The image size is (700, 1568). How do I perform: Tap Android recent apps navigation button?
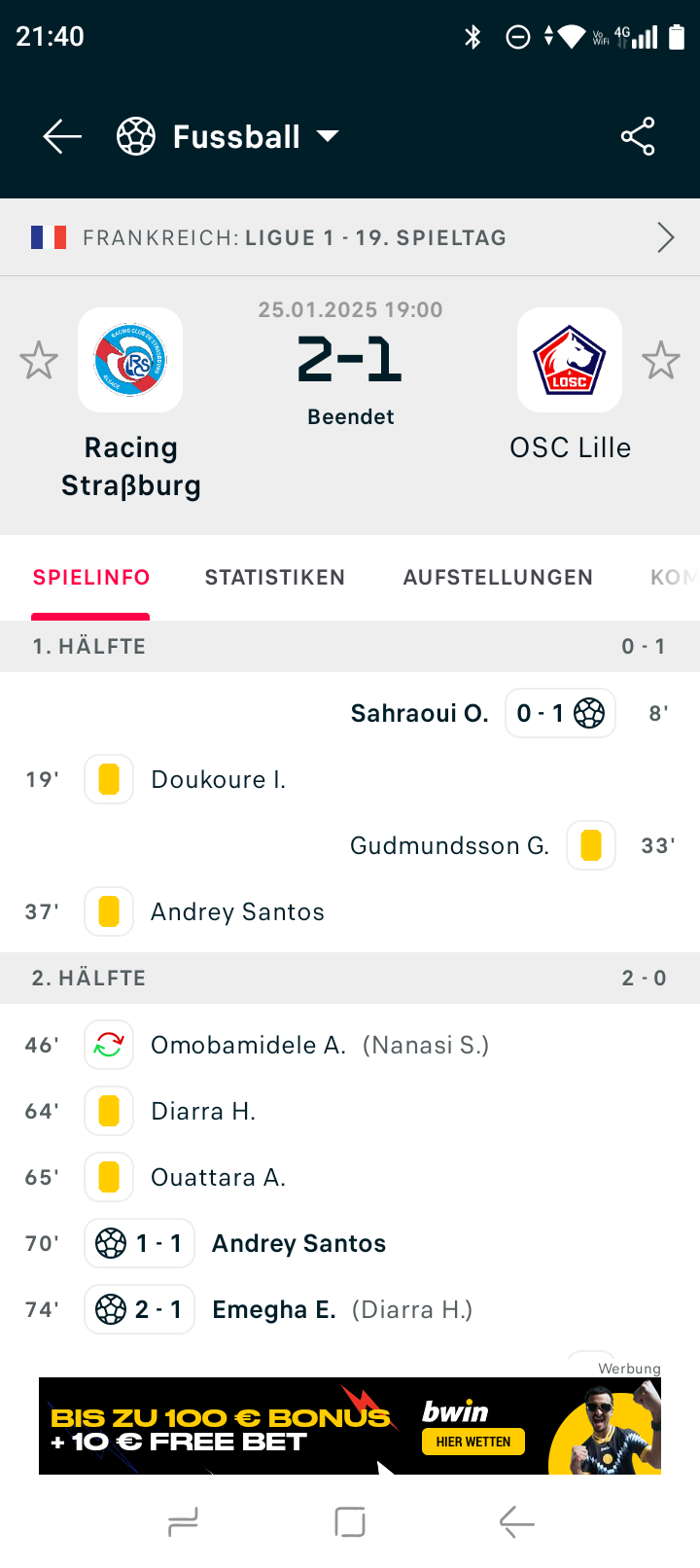[183, 1522]
